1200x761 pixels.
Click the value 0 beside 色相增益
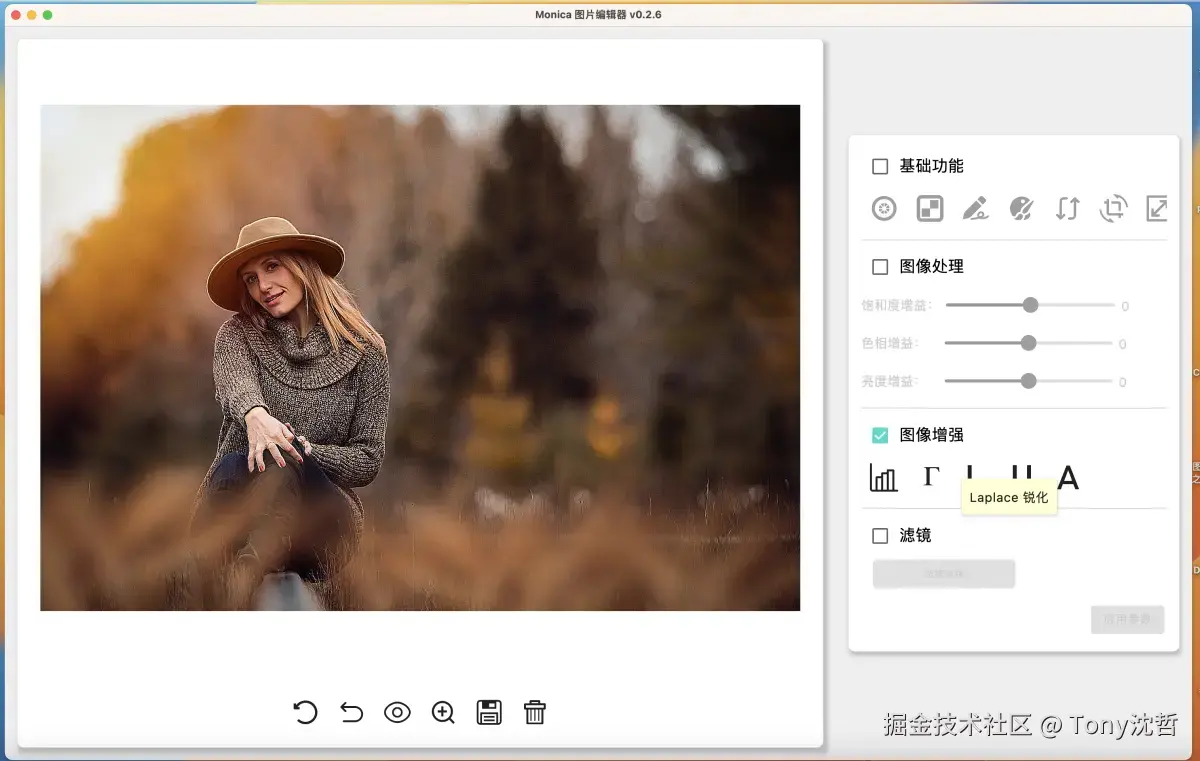[1123, 344]
